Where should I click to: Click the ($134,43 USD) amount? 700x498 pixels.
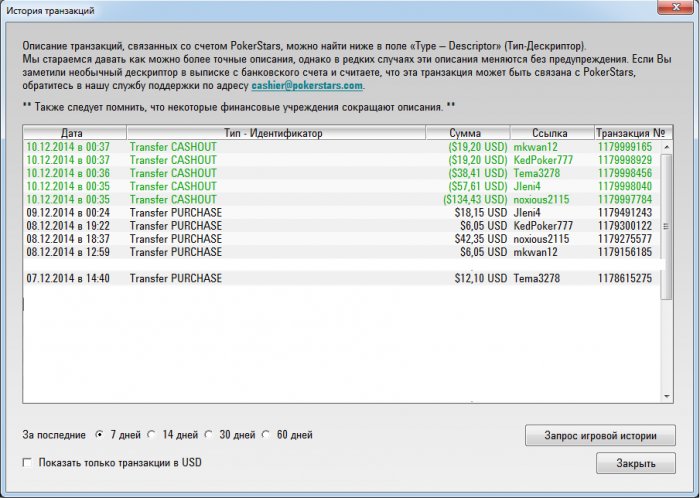pyautogui.click(x=475, y=199)
